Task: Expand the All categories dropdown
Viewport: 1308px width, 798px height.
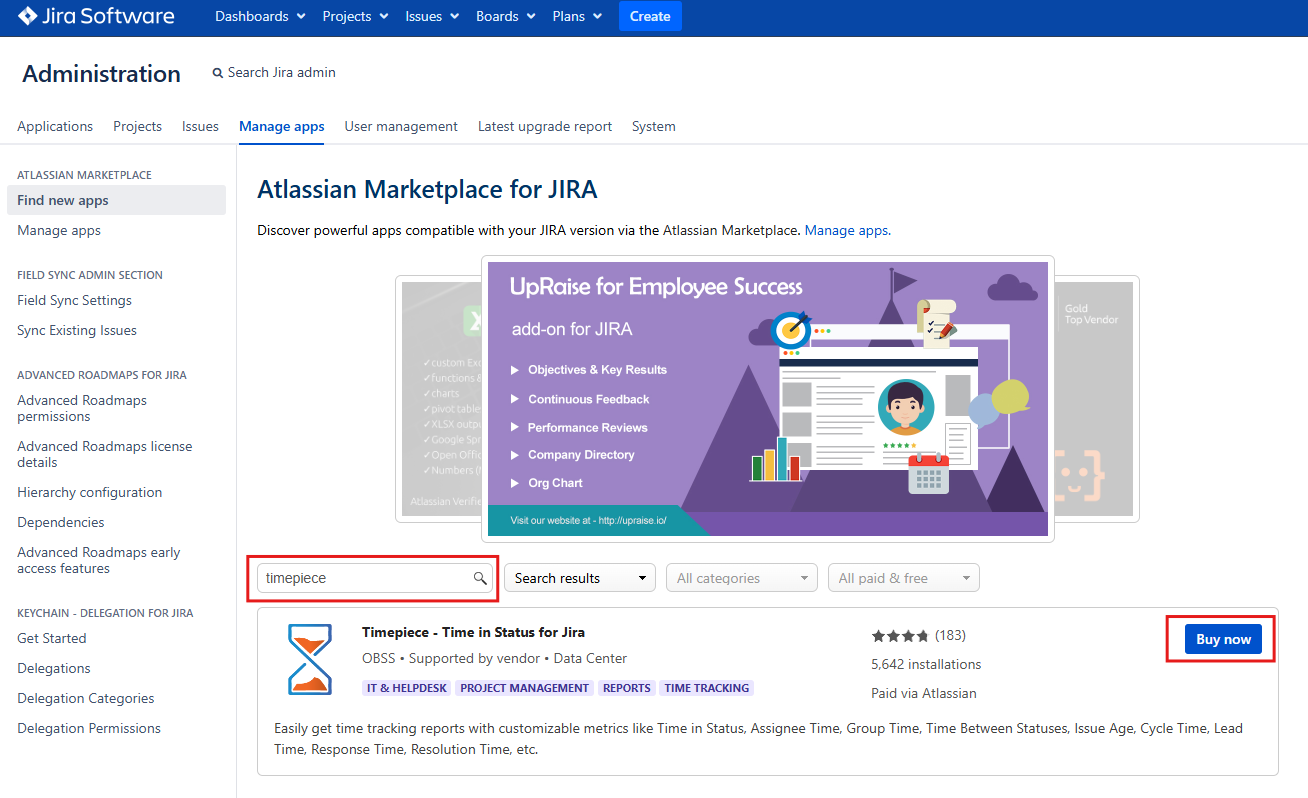Action: (x=741, y=578)
